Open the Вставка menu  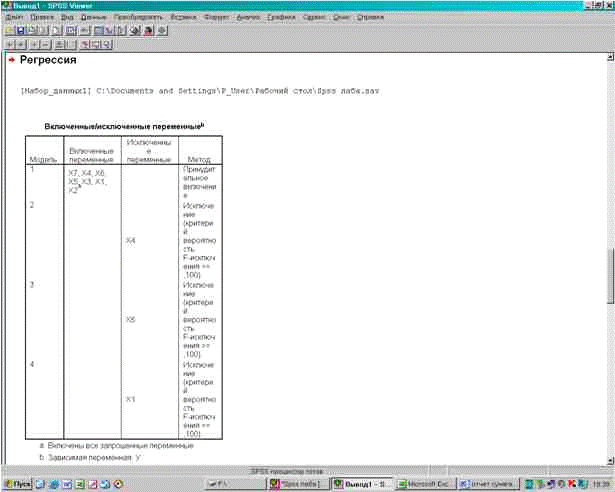[183, 17]
